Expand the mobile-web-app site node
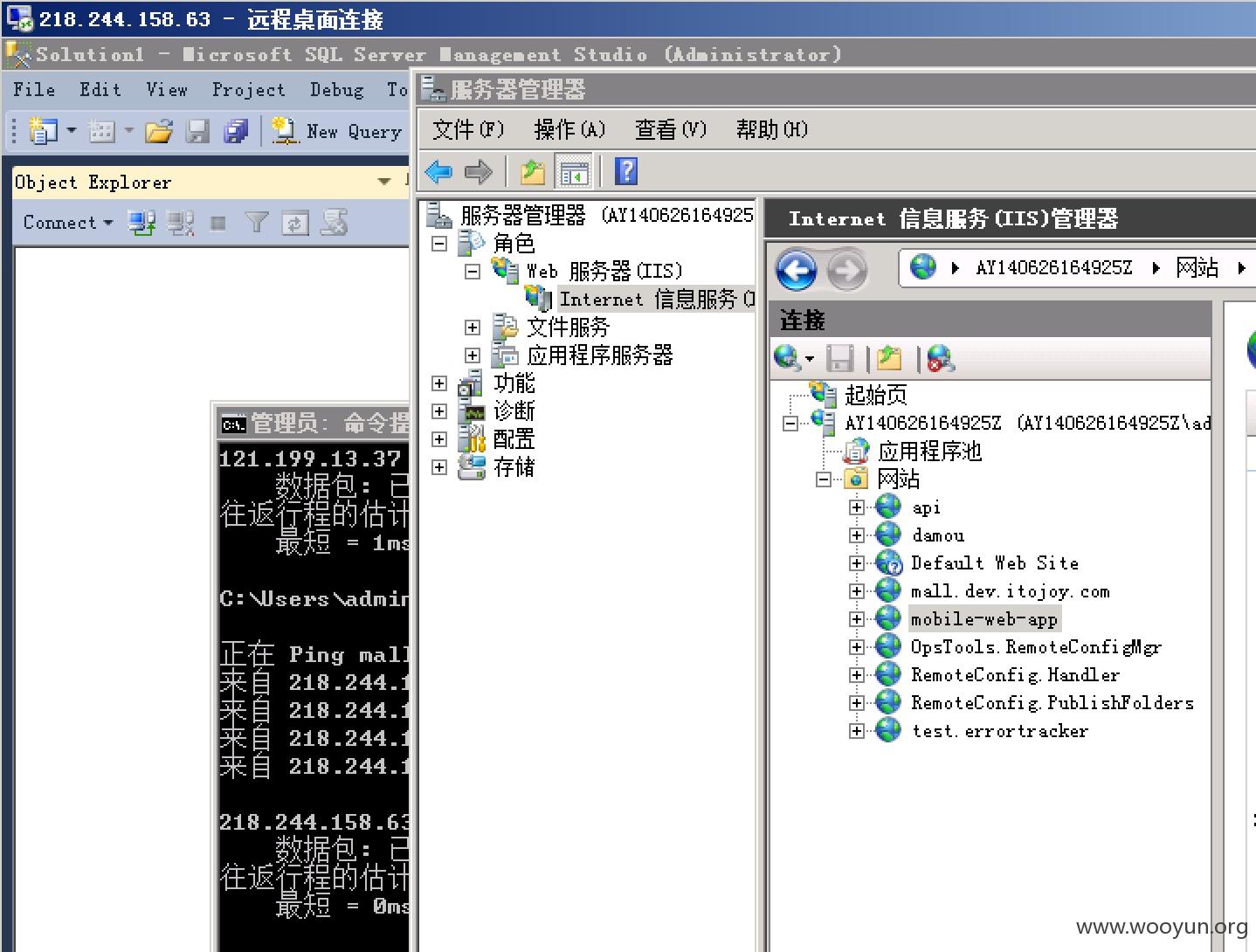Viewport: 1256px width, 952px height. point(857,619)
